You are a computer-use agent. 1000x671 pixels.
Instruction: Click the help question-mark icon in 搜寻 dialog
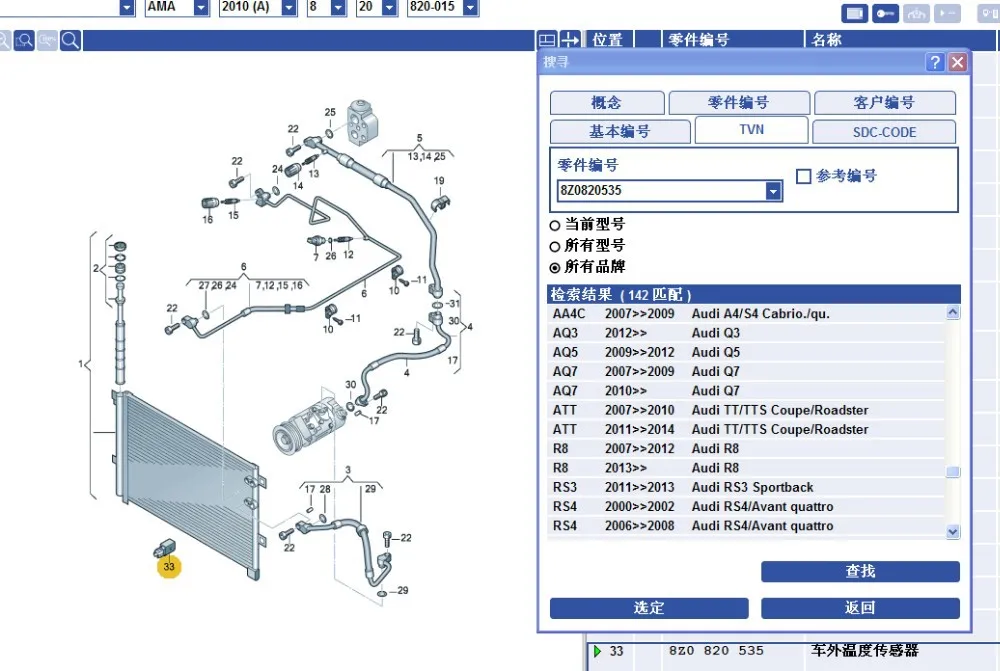click(x=935, y=62)
